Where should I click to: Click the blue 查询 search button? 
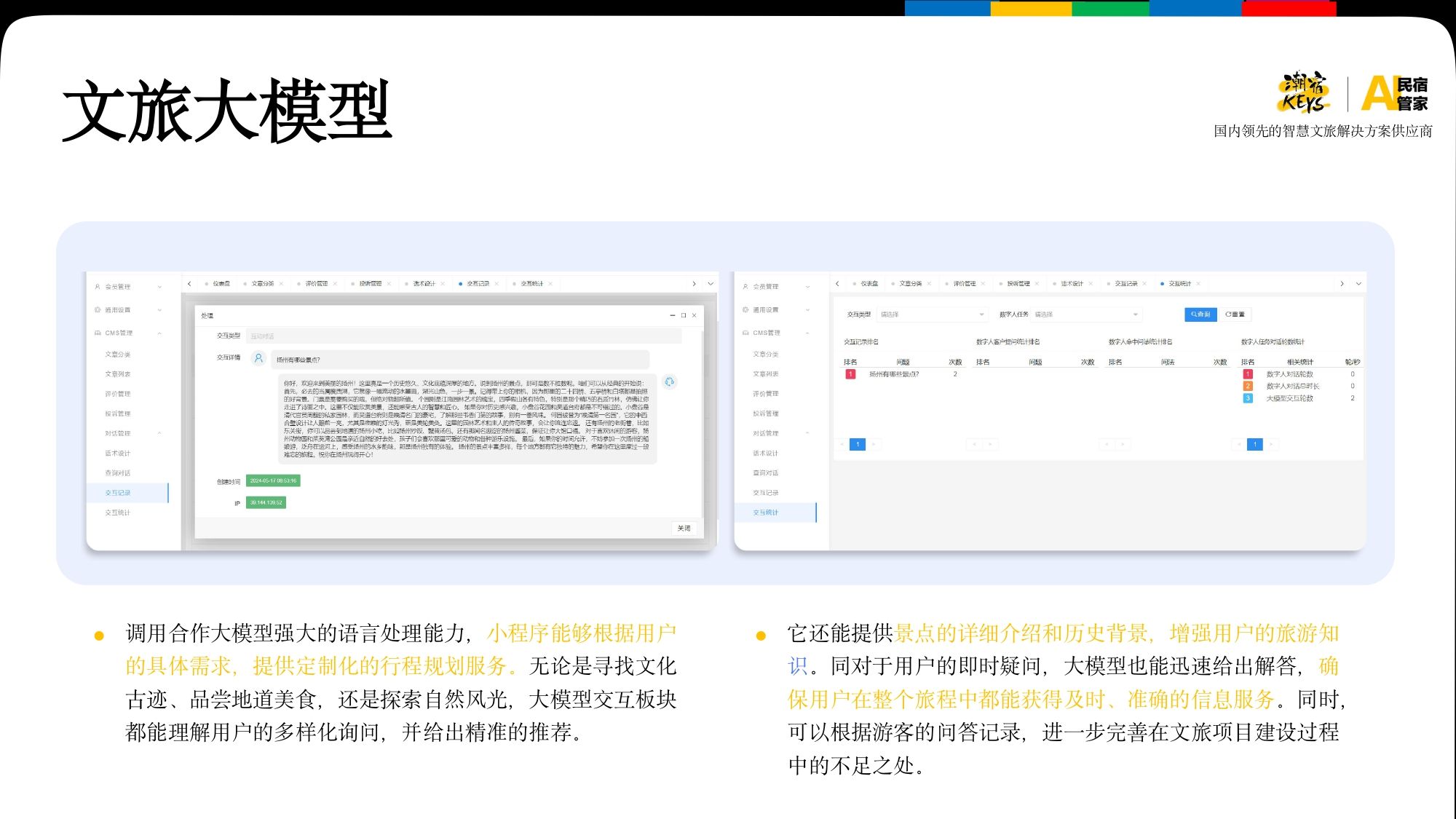(x=1200, y=314)
